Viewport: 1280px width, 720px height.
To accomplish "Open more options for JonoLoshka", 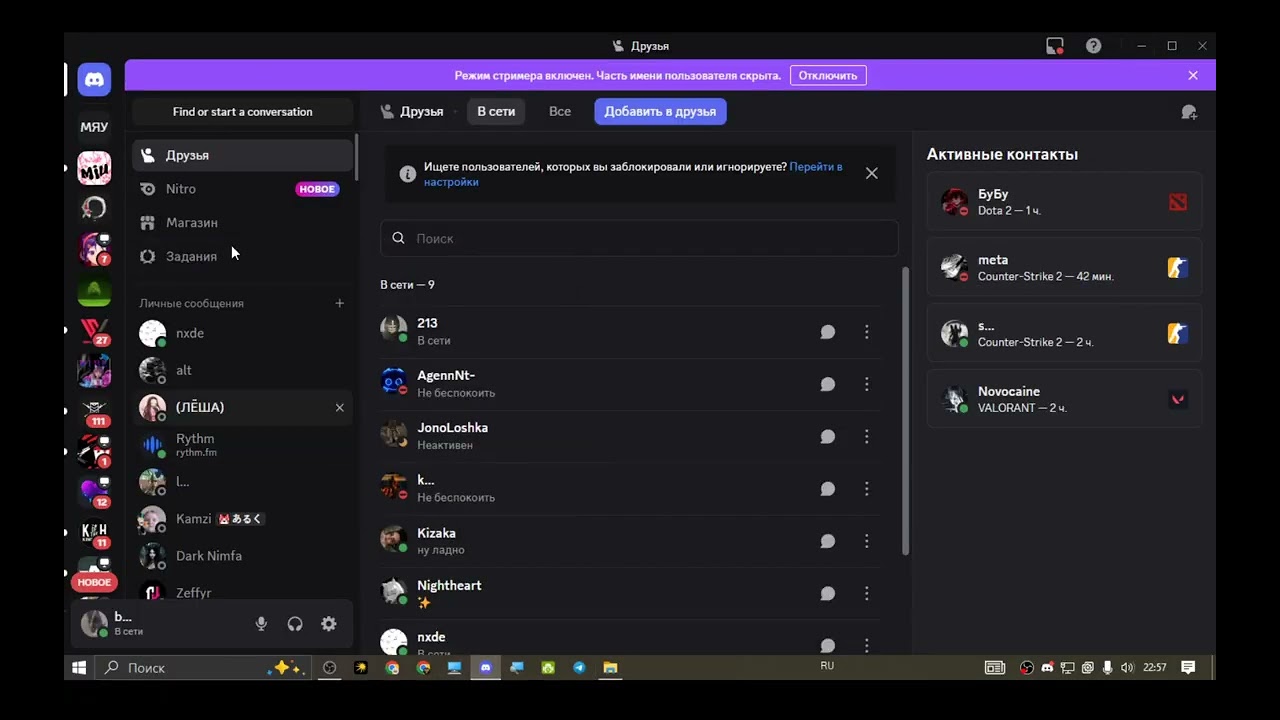I will coord(867,437).
